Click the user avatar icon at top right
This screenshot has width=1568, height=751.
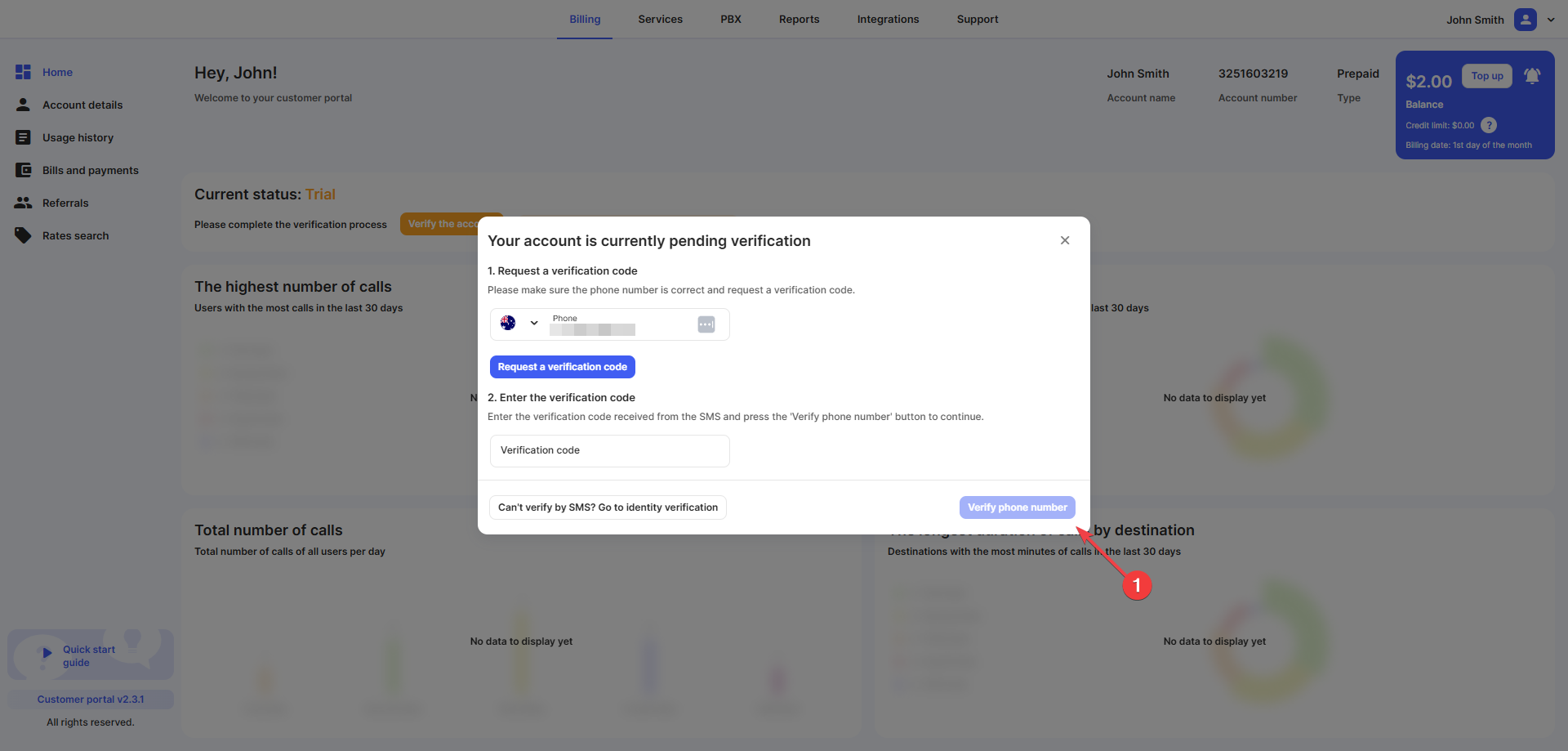pos(1525,20)
